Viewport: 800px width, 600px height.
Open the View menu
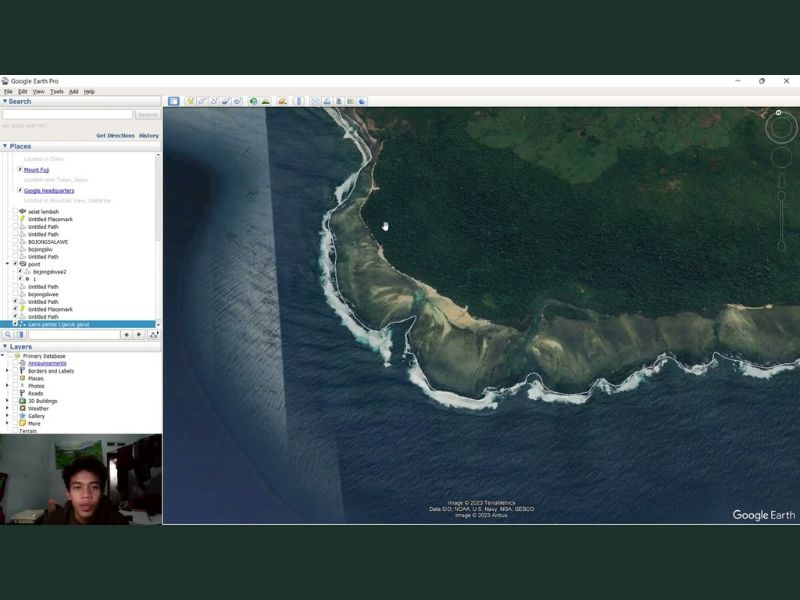(x=39, y=91)
